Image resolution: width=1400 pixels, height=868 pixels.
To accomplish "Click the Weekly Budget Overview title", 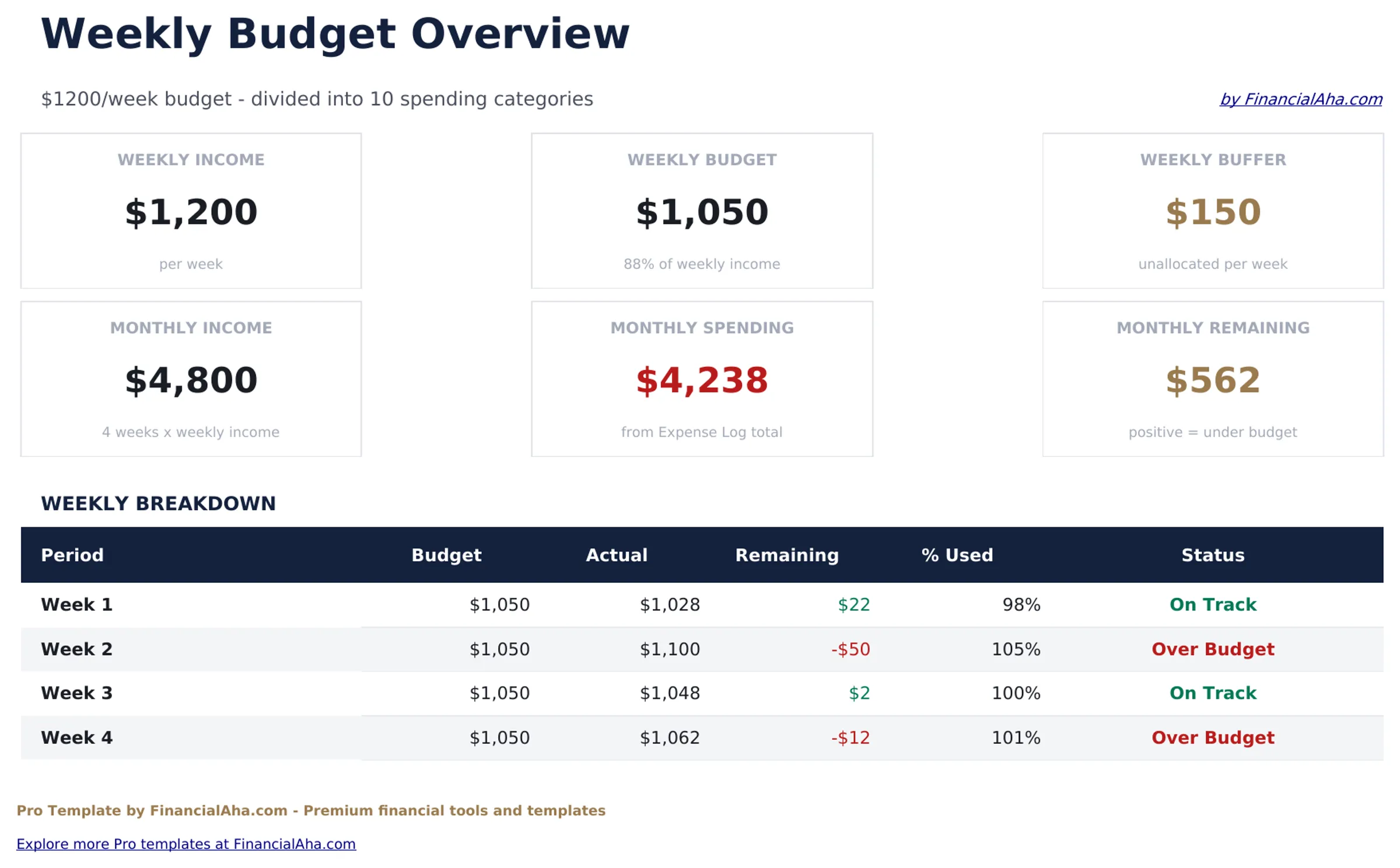I will [x=335, y=34].
